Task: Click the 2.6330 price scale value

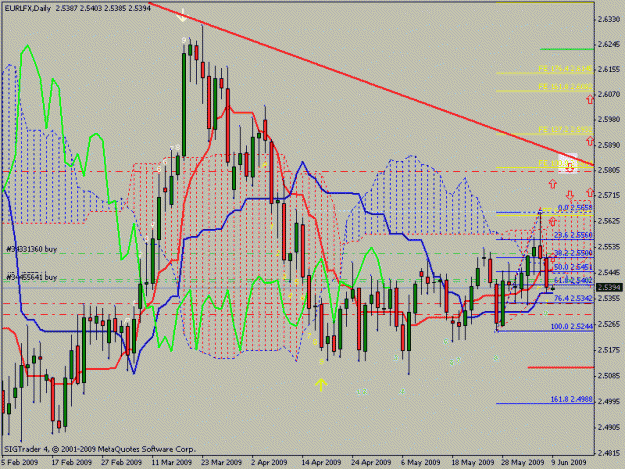Action: (x=610, y=19)
